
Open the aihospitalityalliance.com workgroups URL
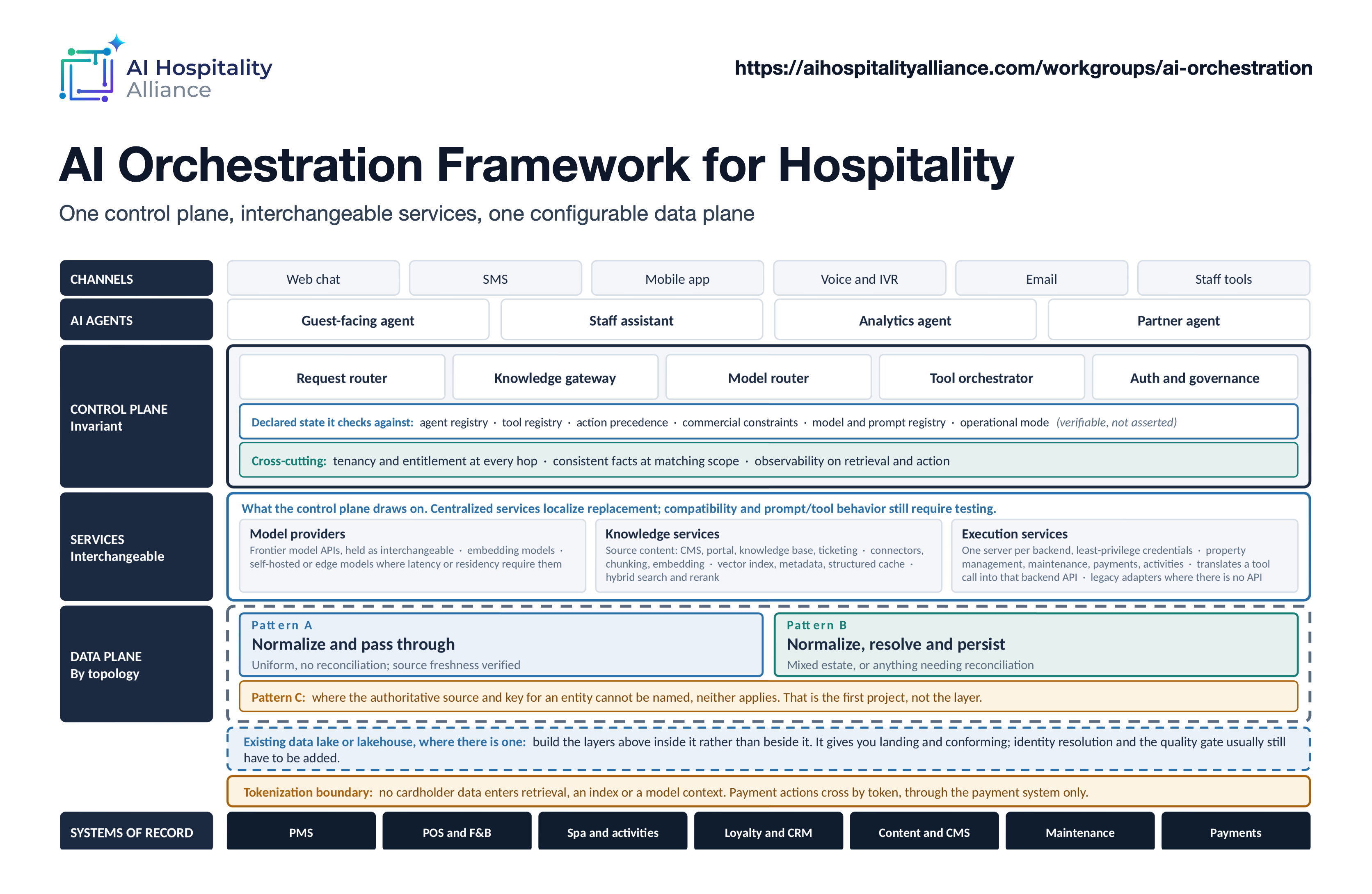click(1023, 68)
